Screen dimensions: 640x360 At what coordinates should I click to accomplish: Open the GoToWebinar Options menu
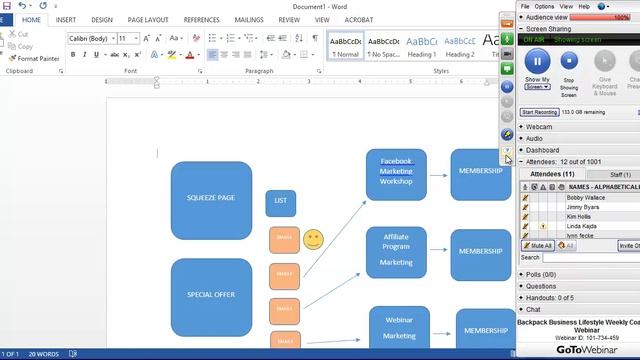coord(544,7)
